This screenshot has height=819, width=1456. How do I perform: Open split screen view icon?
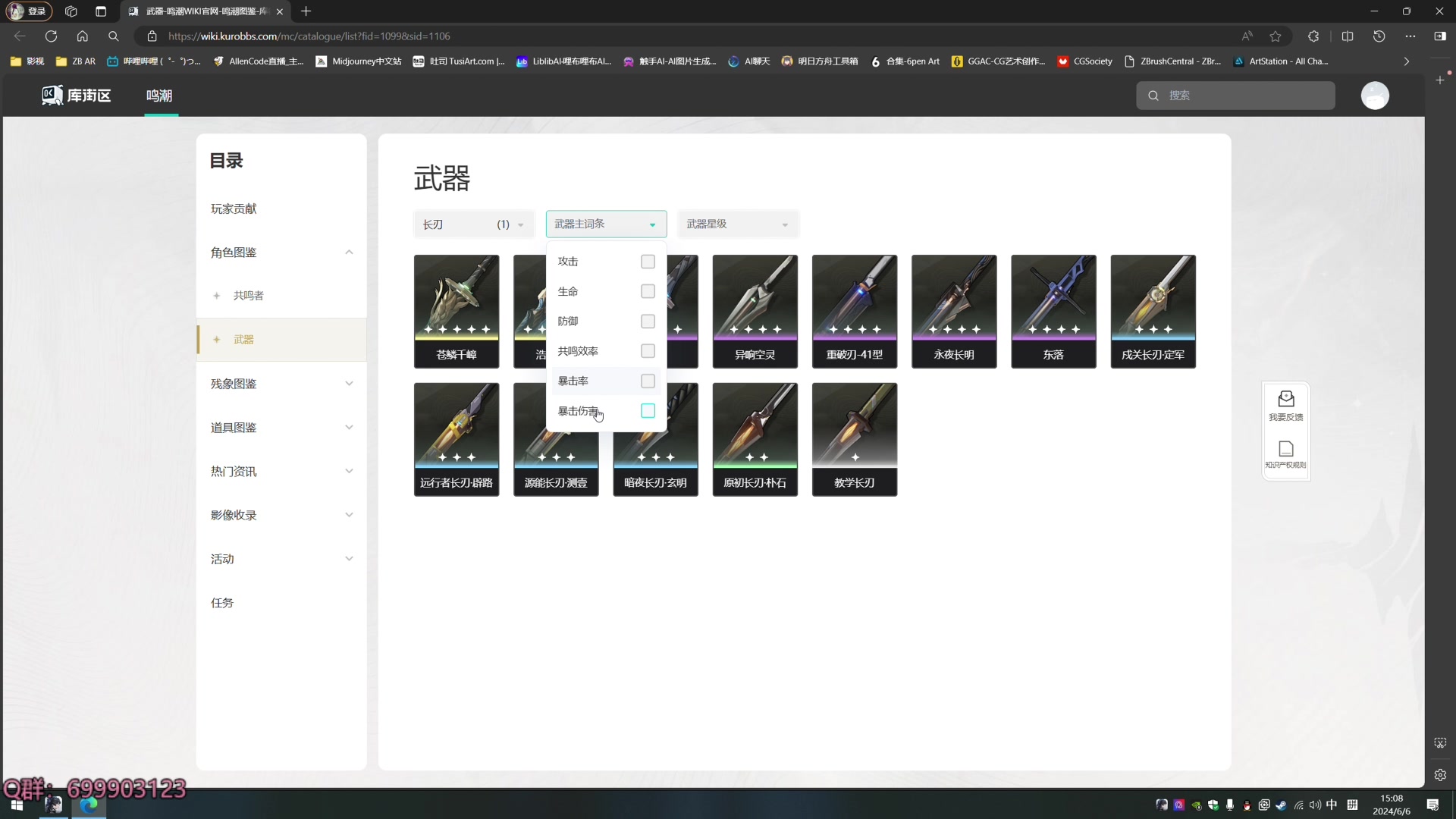point(1348,36)
